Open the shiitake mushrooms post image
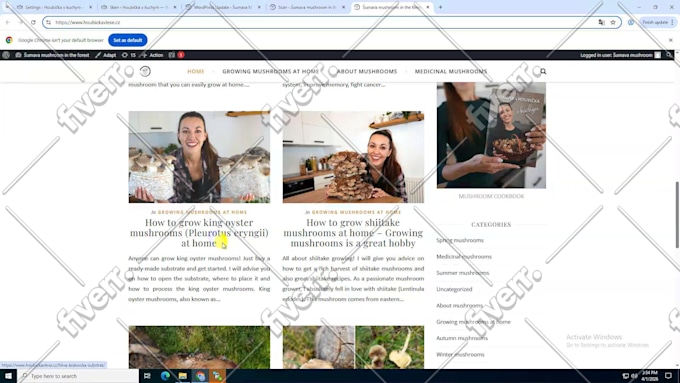Viewport: 680px width, 383px height. tap(353, 157)
